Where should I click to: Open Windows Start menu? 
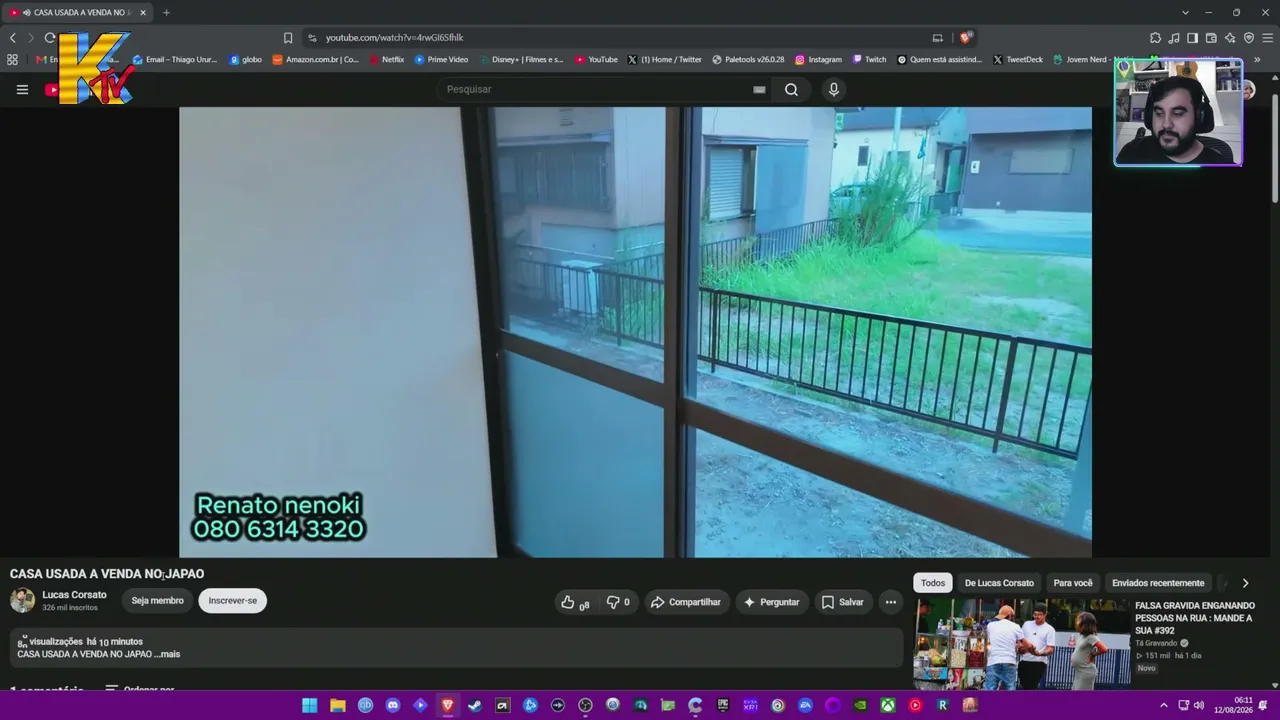coord(310,705)
